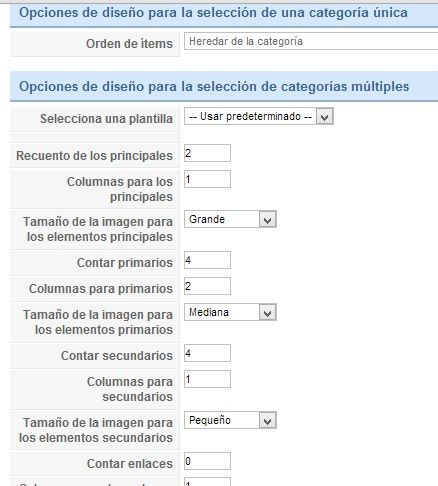The height and width of the screenshot is (486, 438).
Task: Select the Usar predeterminado template combo box
Action: click(259, 117)
